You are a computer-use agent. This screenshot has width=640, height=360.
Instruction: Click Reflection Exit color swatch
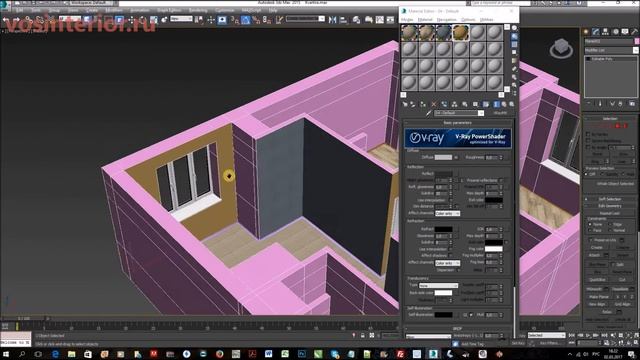[x=493, y=200]
